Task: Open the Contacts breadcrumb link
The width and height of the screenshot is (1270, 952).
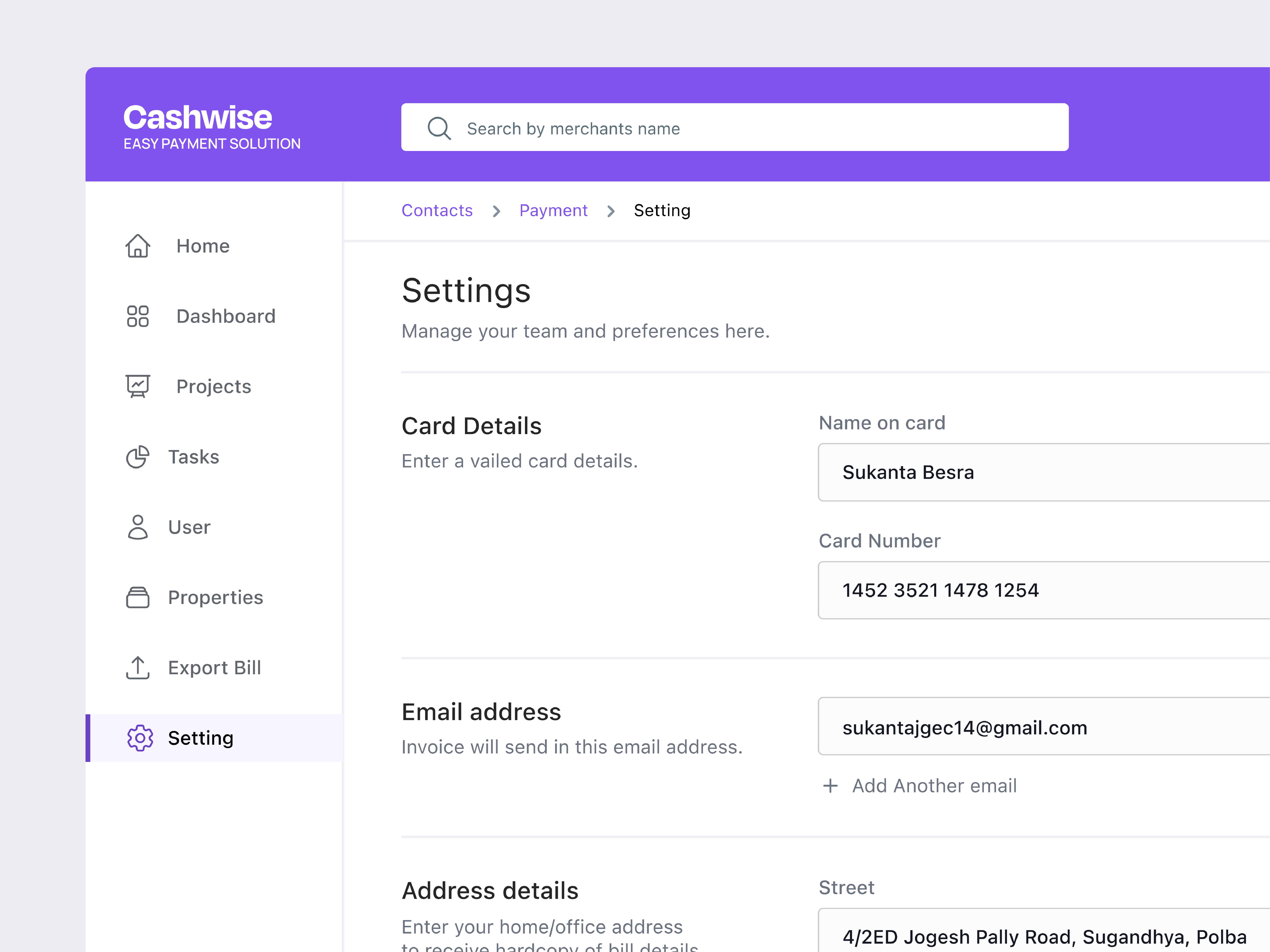Action: pos(437,211)
